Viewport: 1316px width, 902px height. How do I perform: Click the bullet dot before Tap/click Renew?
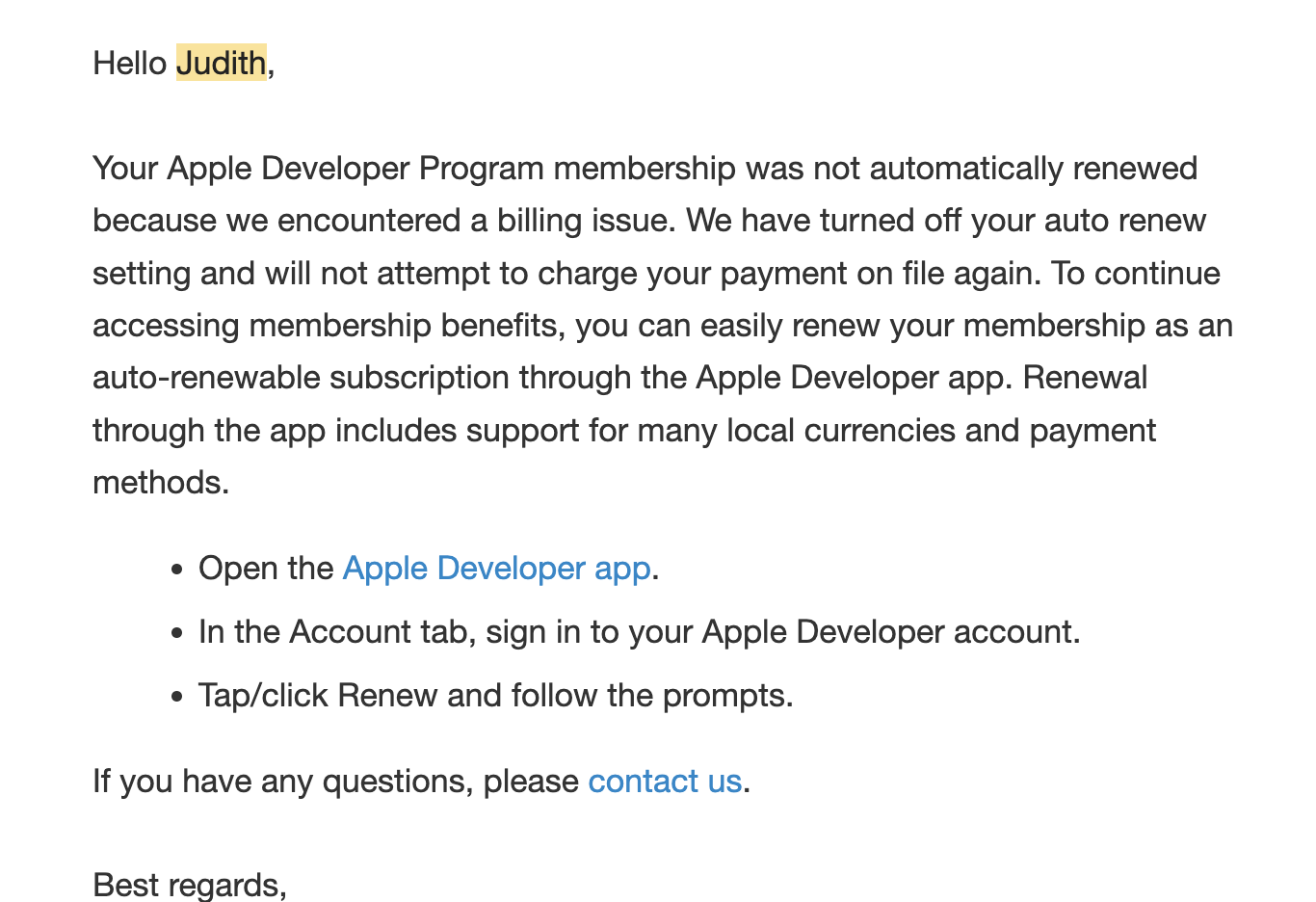point(176,697)
